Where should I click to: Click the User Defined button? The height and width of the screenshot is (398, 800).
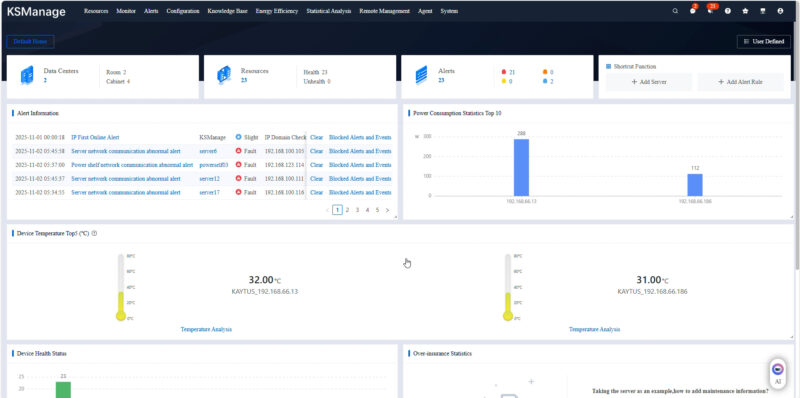click(764, 42)
